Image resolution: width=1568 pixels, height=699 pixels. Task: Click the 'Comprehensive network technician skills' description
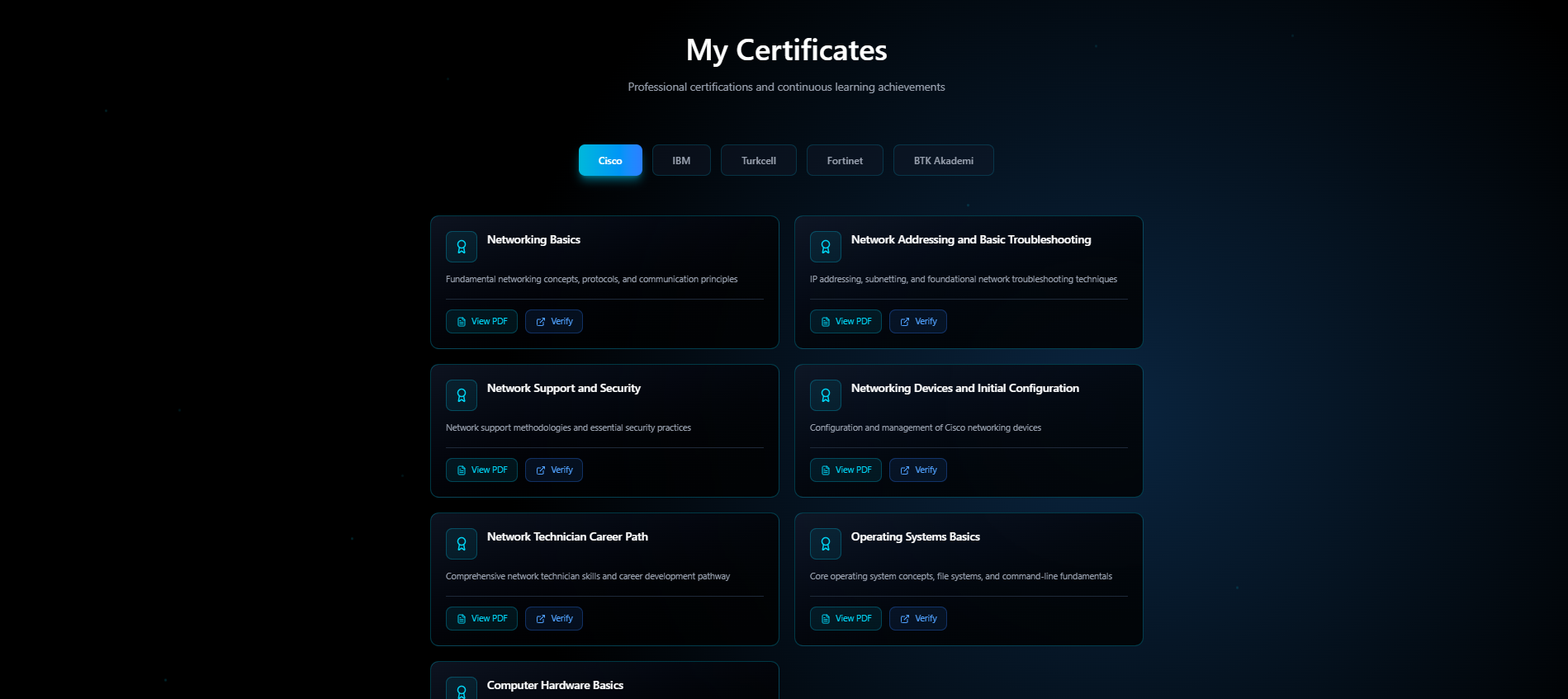coord(588,576)
